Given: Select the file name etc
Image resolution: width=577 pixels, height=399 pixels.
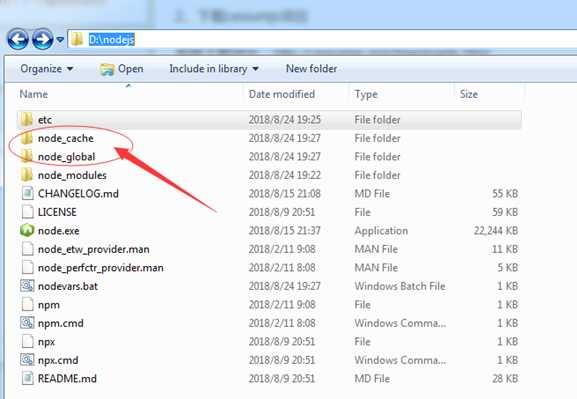Looking at the screenshot, I should tap(45, 120).
